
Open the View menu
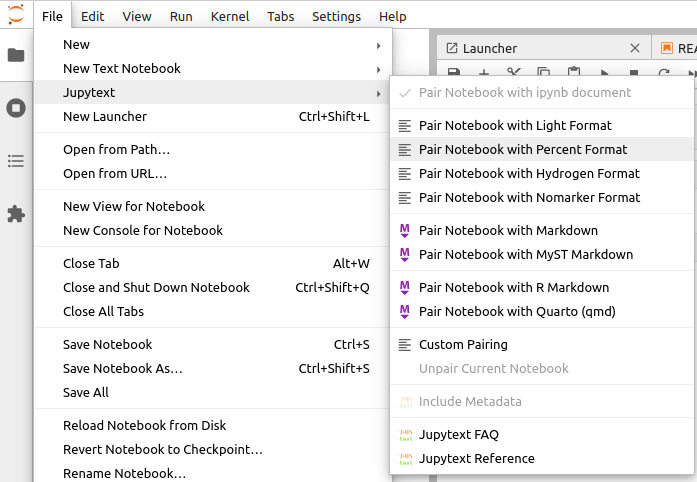tap(137, 16)
